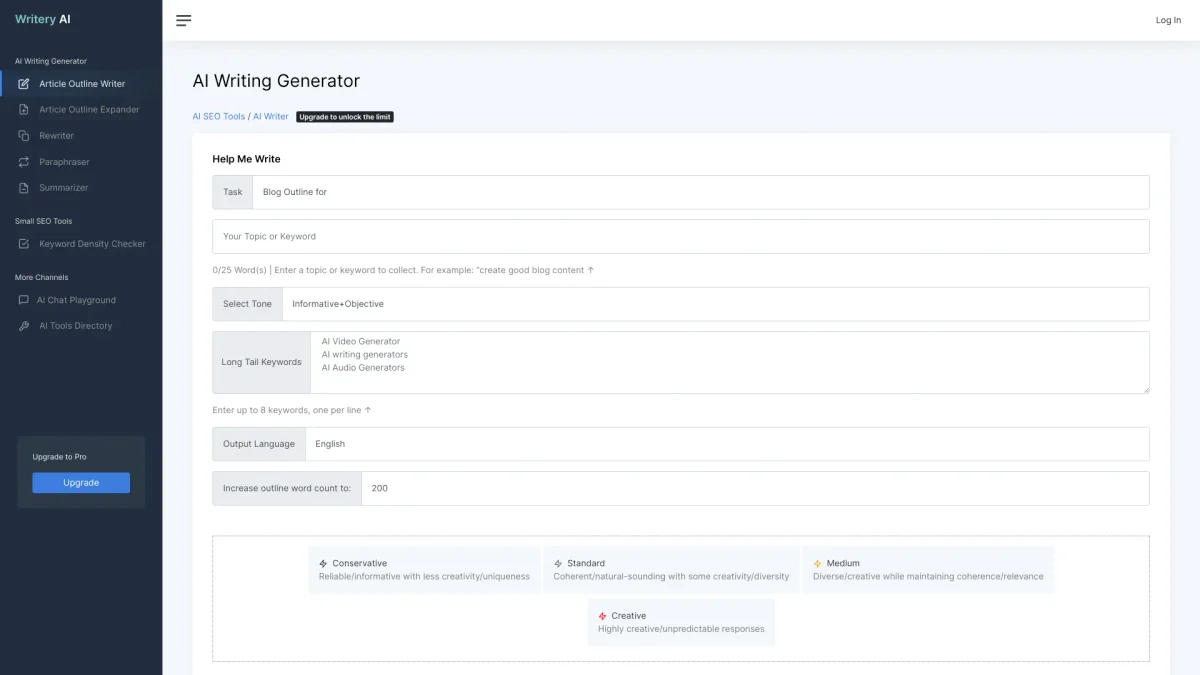Click the Paraphraser arrows icon
Image resolution: width=1200 pixels, height=675 pixels.
click(24, 162)
